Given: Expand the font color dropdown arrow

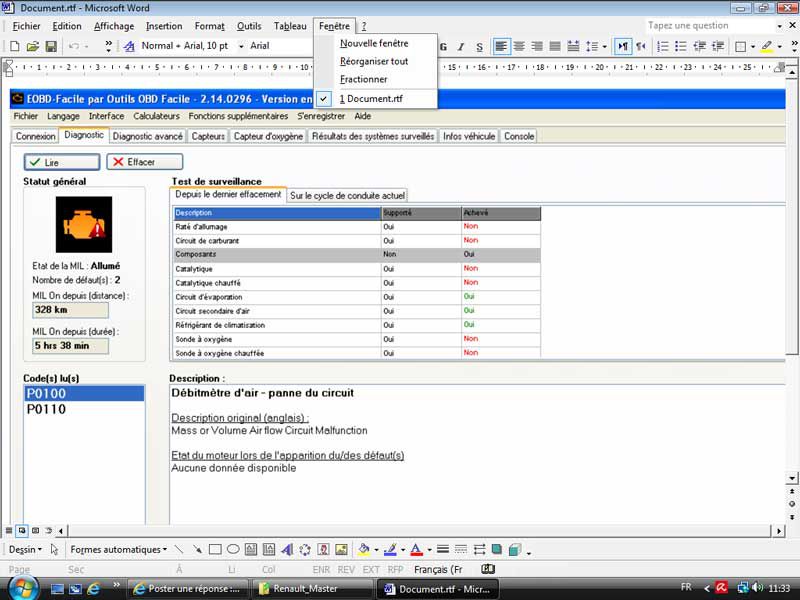Looking at the screenshot, I should point(429,549).
